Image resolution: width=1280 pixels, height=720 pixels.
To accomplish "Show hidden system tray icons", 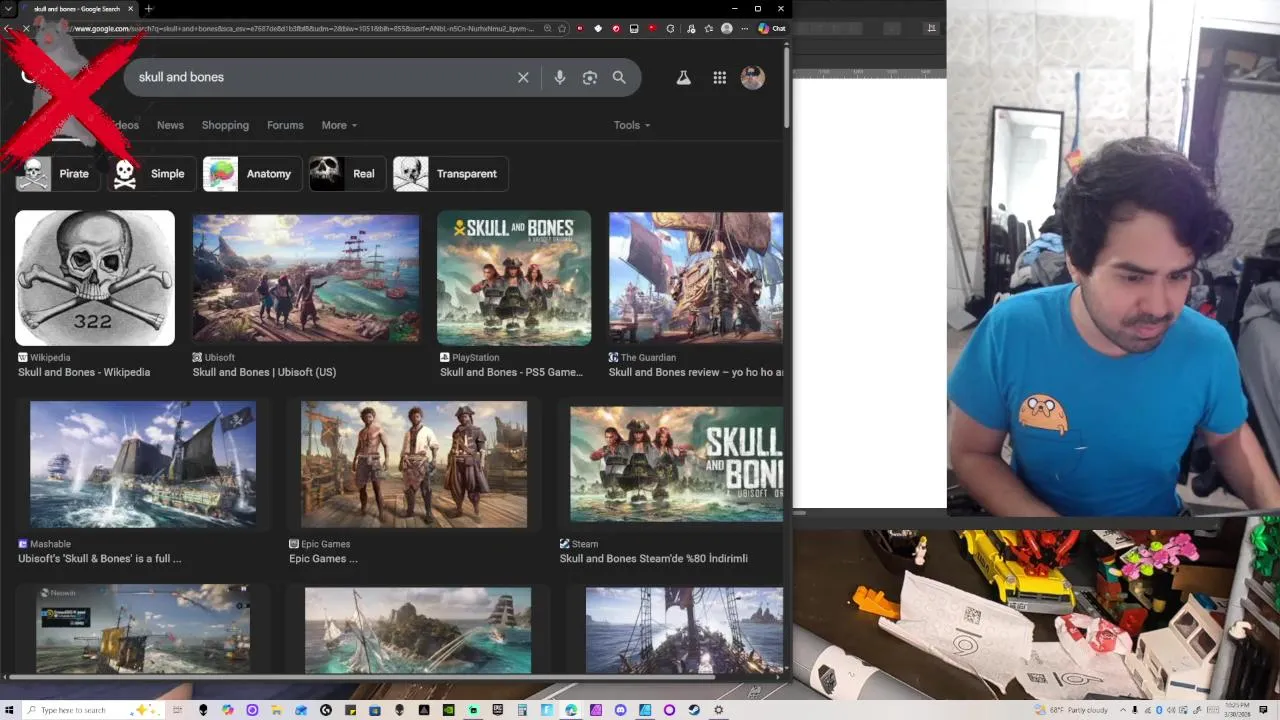I will (x=1123, y=710).
